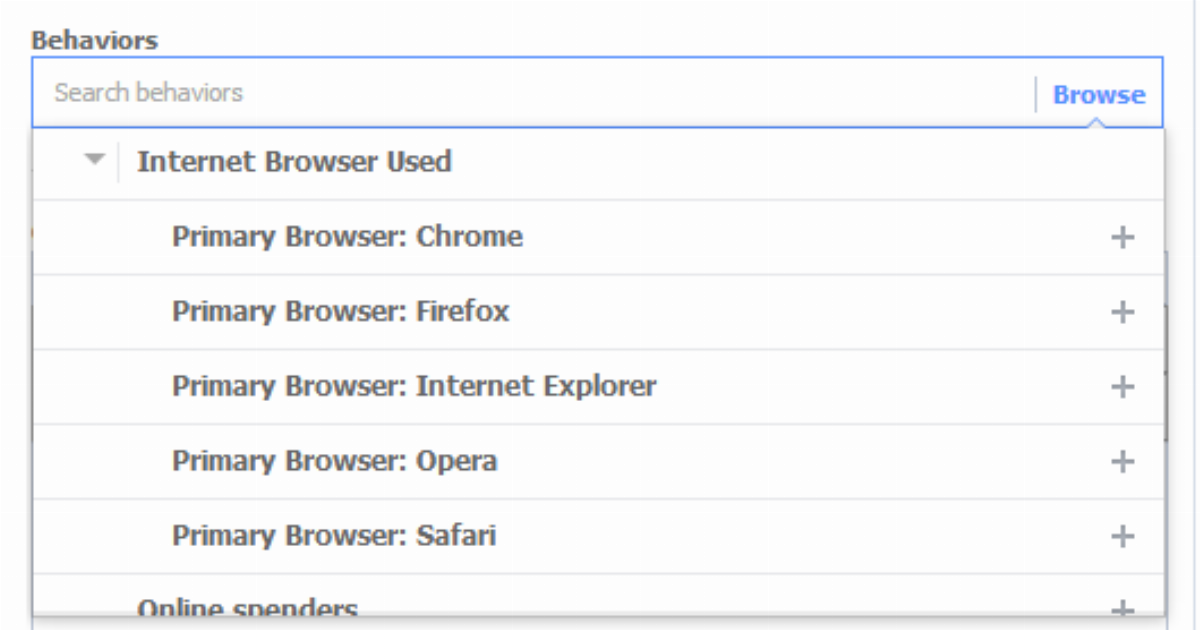Click divider line left of Browse
The height and width of the screenshot is (630, 1200).
pyautogui.click(x=1036, y=94)
